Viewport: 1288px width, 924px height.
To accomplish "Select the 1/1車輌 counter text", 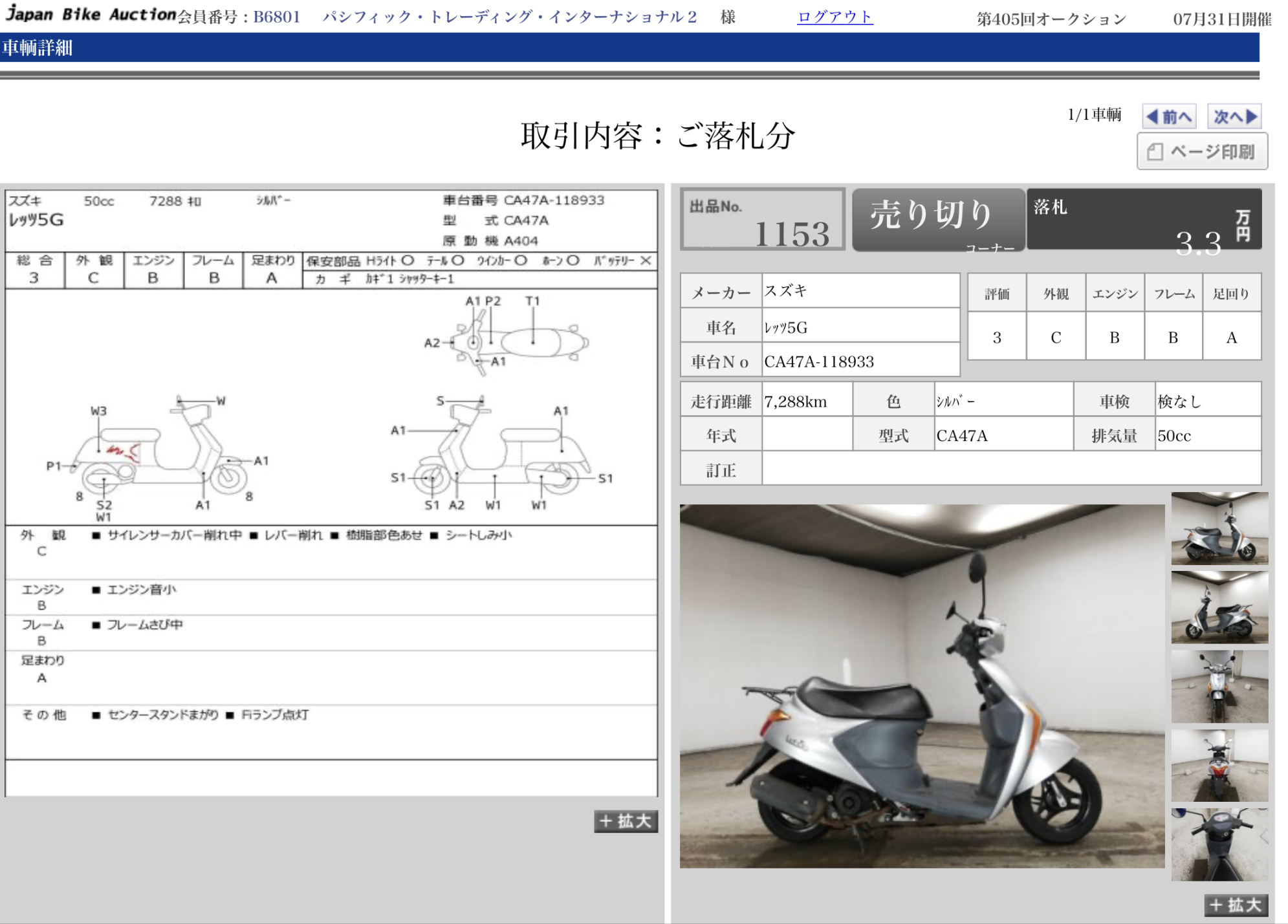I will click(x=1095, y=114).
